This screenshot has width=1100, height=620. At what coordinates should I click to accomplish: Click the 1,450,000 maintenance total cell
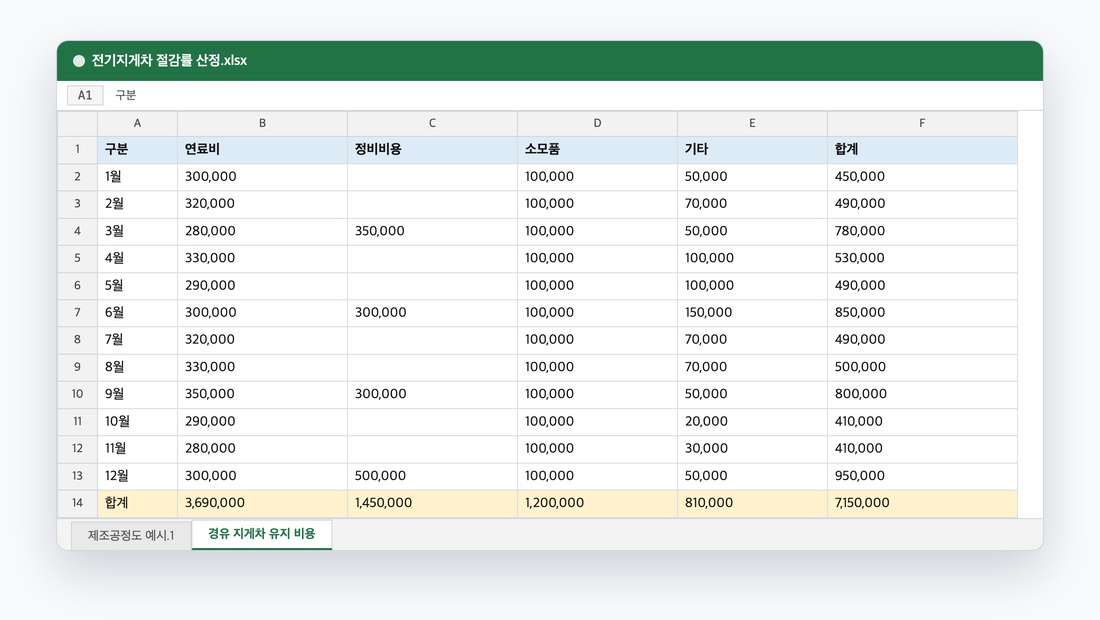(432, 503)
